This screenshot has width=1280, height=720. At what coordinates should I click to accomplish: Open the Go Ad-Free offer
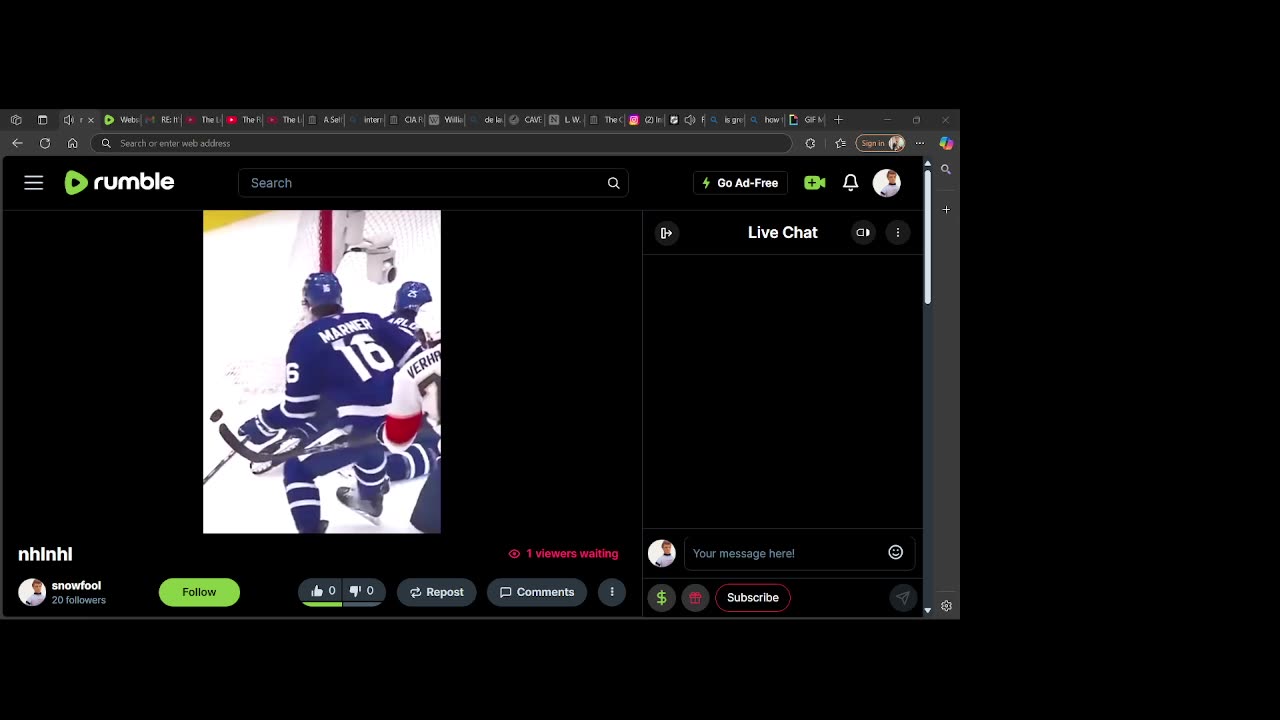740,183
